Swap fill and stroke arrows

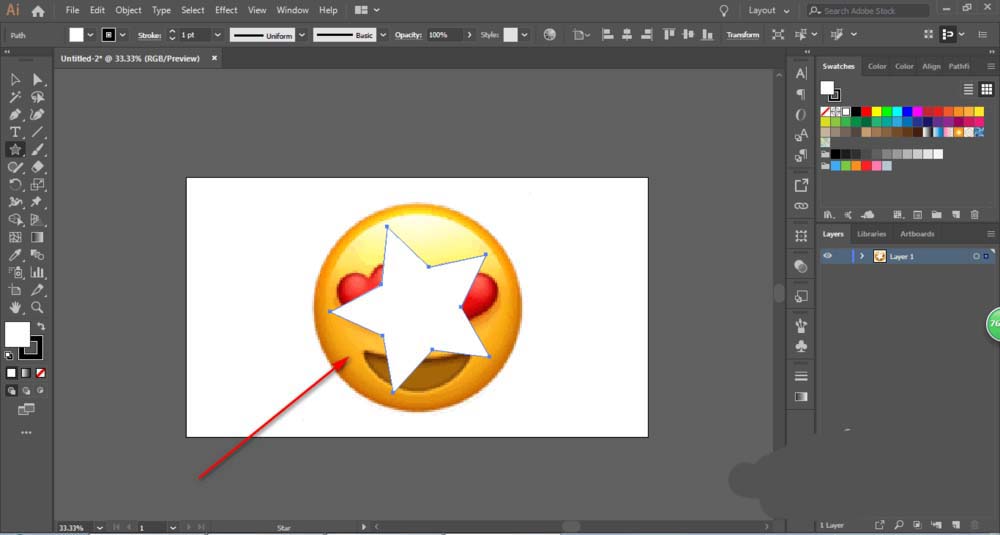tap(41, 326)
